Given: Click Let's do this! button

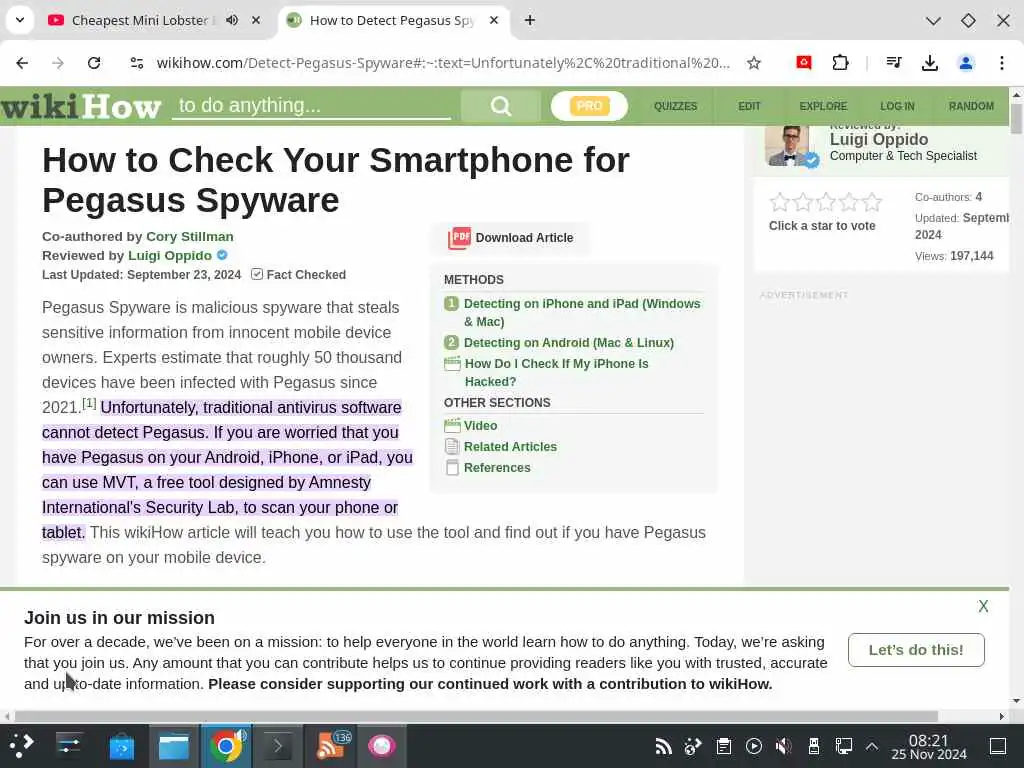Looking at the screenshot, I should [916, 650].
